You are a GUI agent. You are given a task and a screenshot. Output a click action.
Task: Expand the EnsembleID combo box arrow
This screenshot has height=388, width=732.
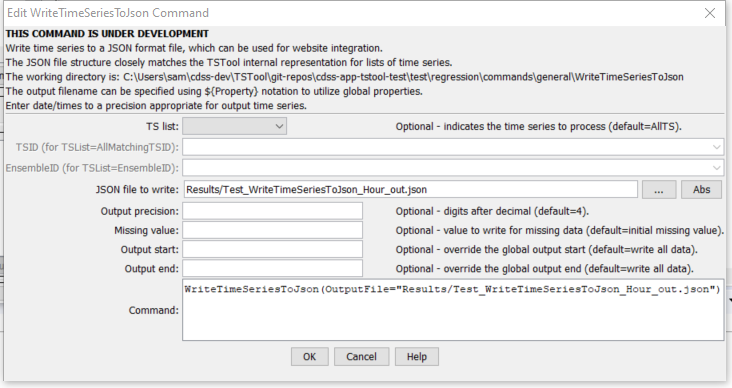coord(717,168)
